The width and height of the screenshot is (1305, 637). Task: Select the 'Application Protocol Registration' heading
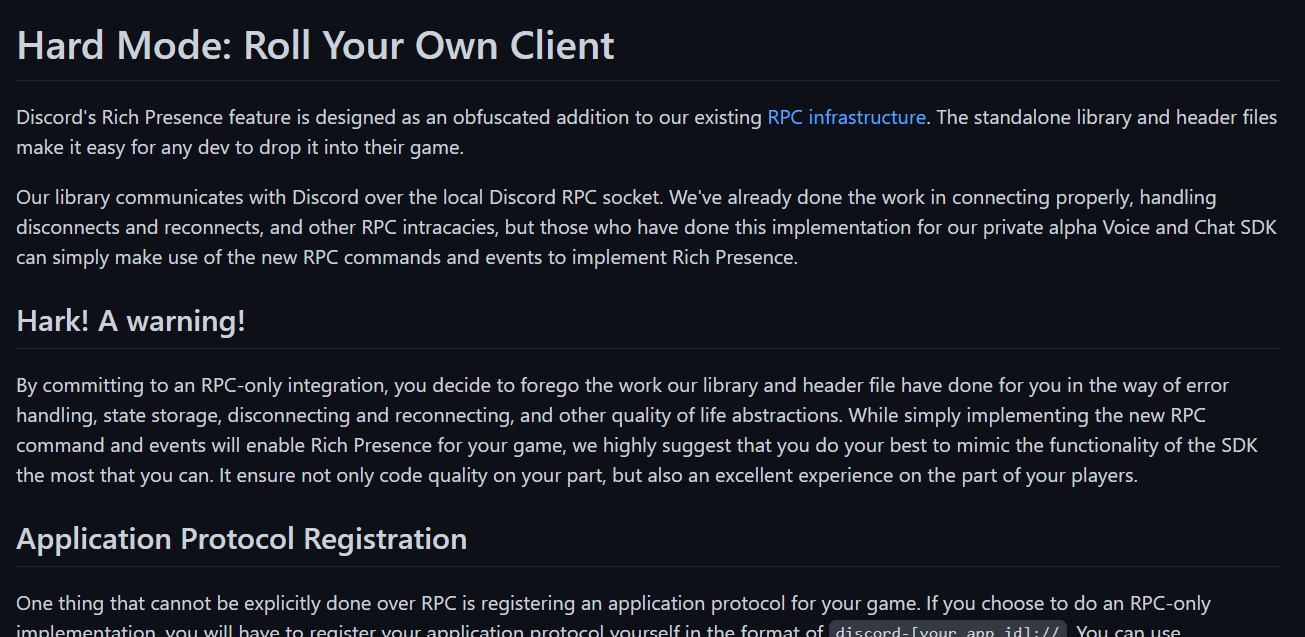pos(241,539)
